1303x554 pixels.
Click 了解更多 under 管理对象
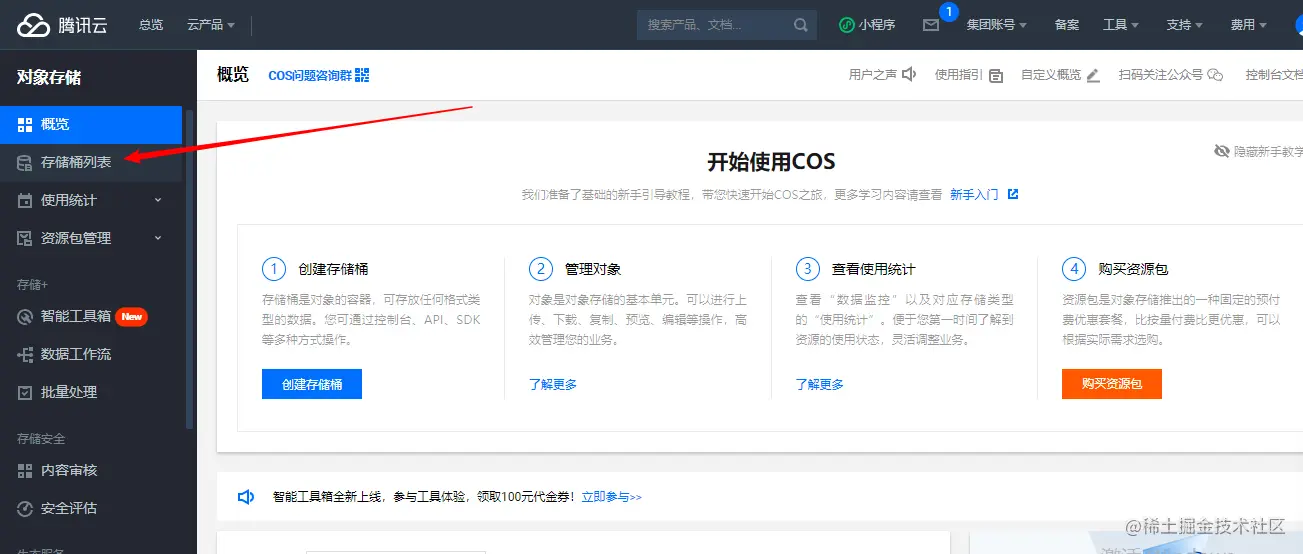[553, 384]
